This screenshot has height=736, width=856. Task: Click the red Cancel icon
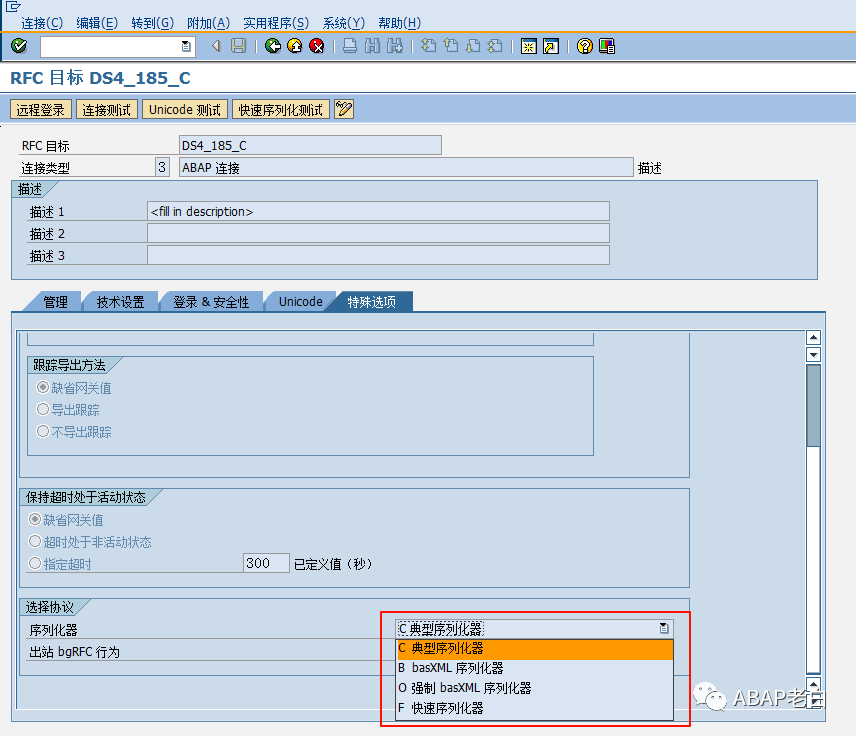317,46
